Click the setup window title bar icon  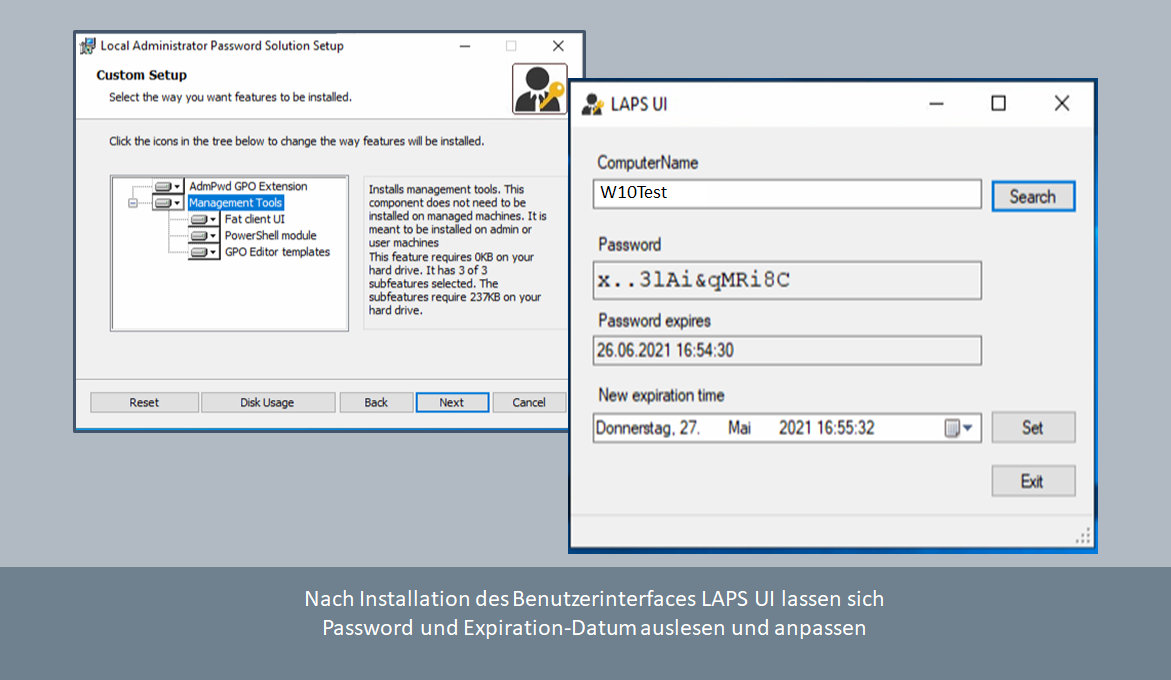pyautogui.click(x=88, y=46)
